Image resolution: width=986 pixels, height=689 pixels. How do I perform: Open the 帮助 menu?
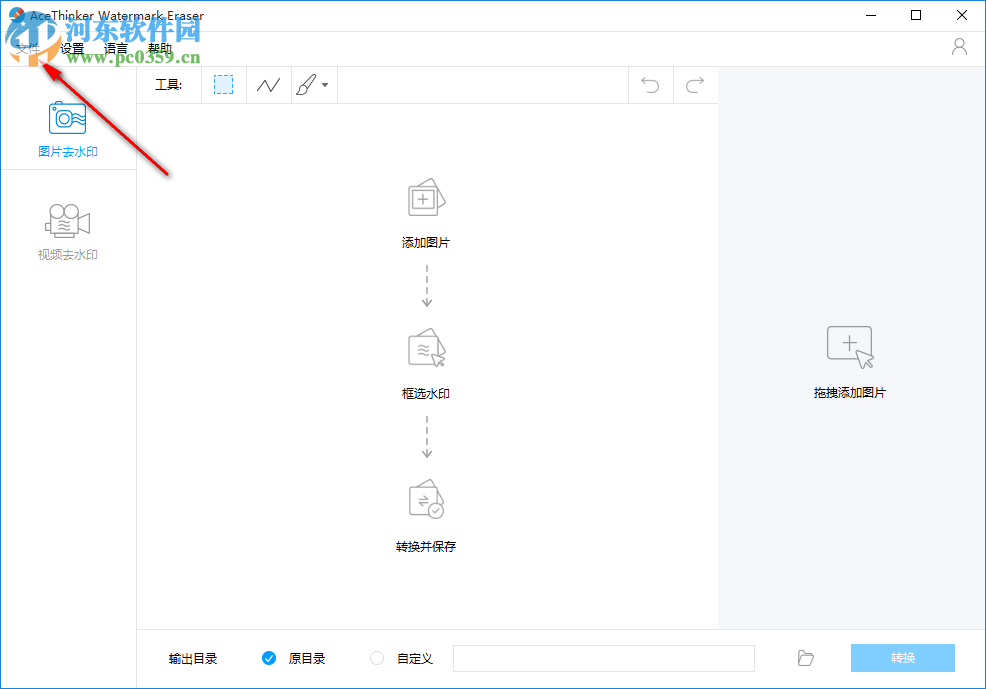point(160,47)
